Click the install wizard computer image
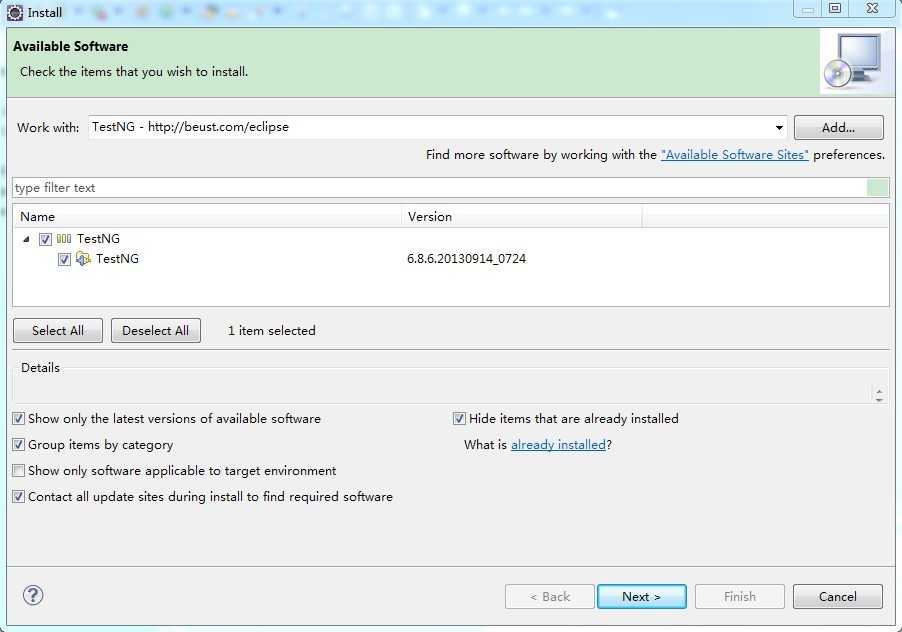This screenshot has height=632, width=902. point(854,62)
